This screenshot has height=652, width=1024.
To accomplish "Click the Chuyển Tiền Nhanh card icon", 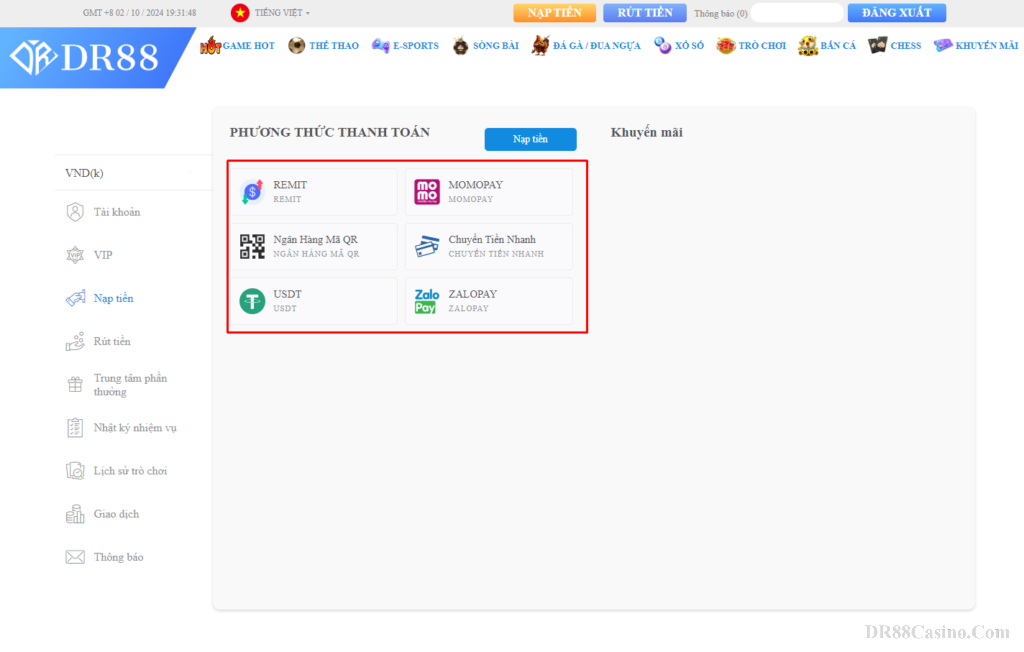I will click(x=427, y=246).
